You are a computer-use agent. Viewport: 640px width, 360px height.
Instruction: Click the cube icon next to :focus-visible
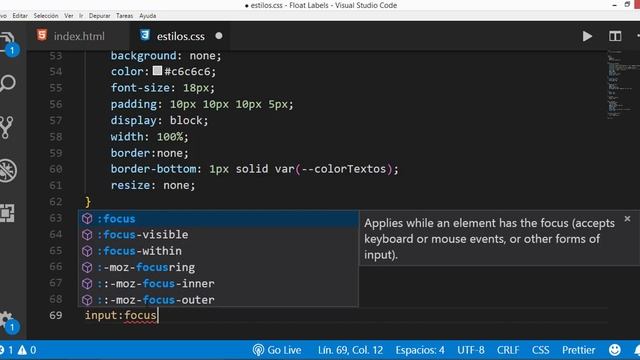(x=87, y=235)
